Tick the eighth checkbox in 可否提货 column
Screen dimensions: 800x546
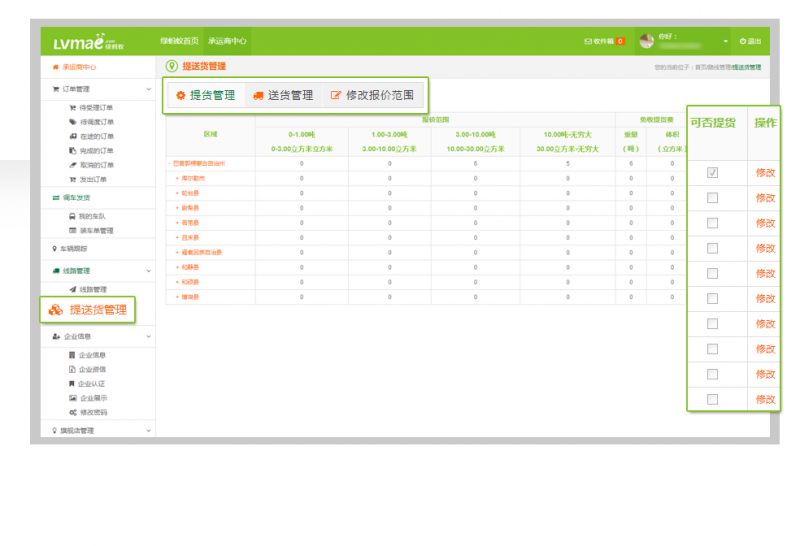tap(712, 349)
